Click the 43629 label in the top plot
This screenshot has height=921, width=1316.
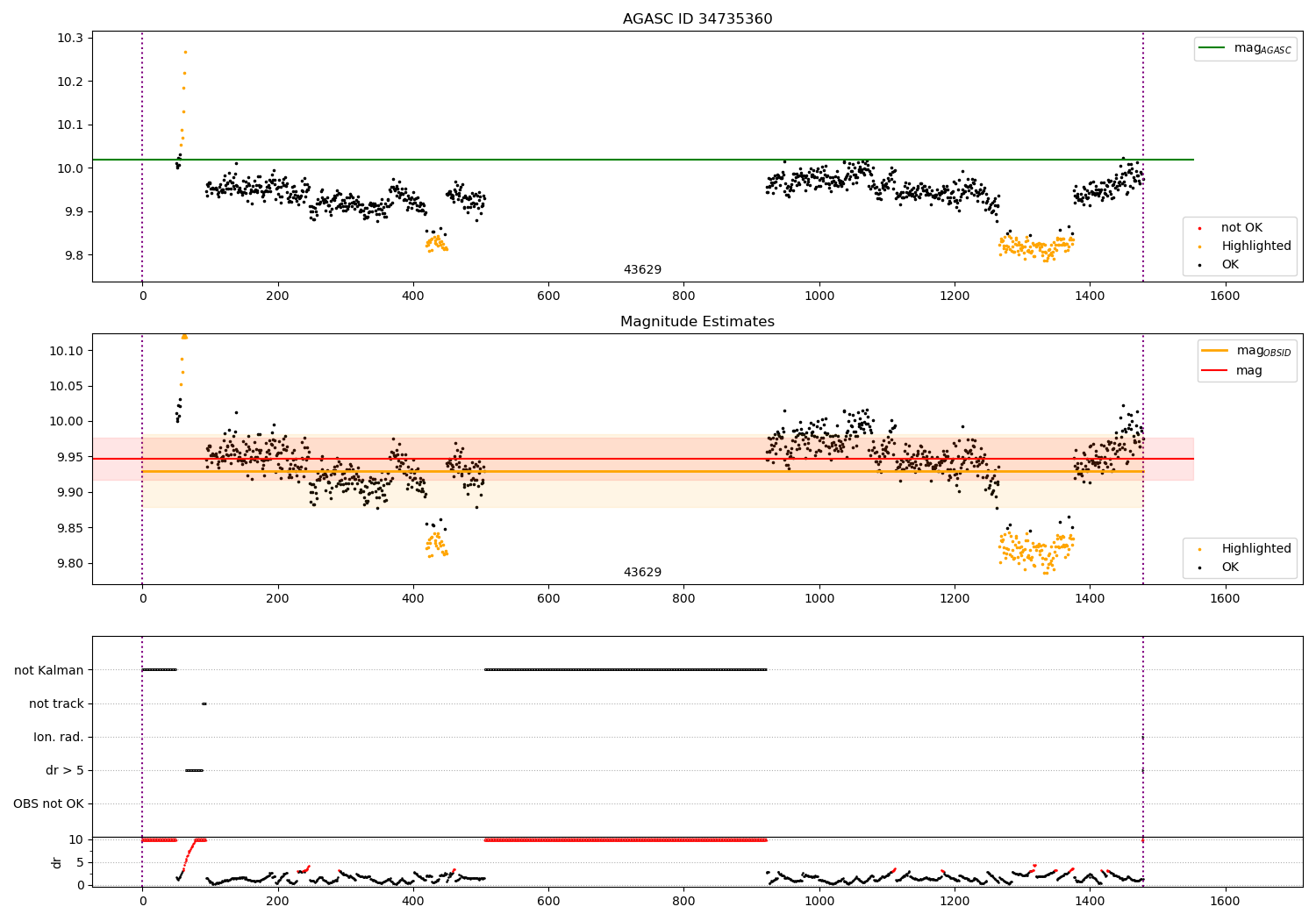(x=642, y=270)
